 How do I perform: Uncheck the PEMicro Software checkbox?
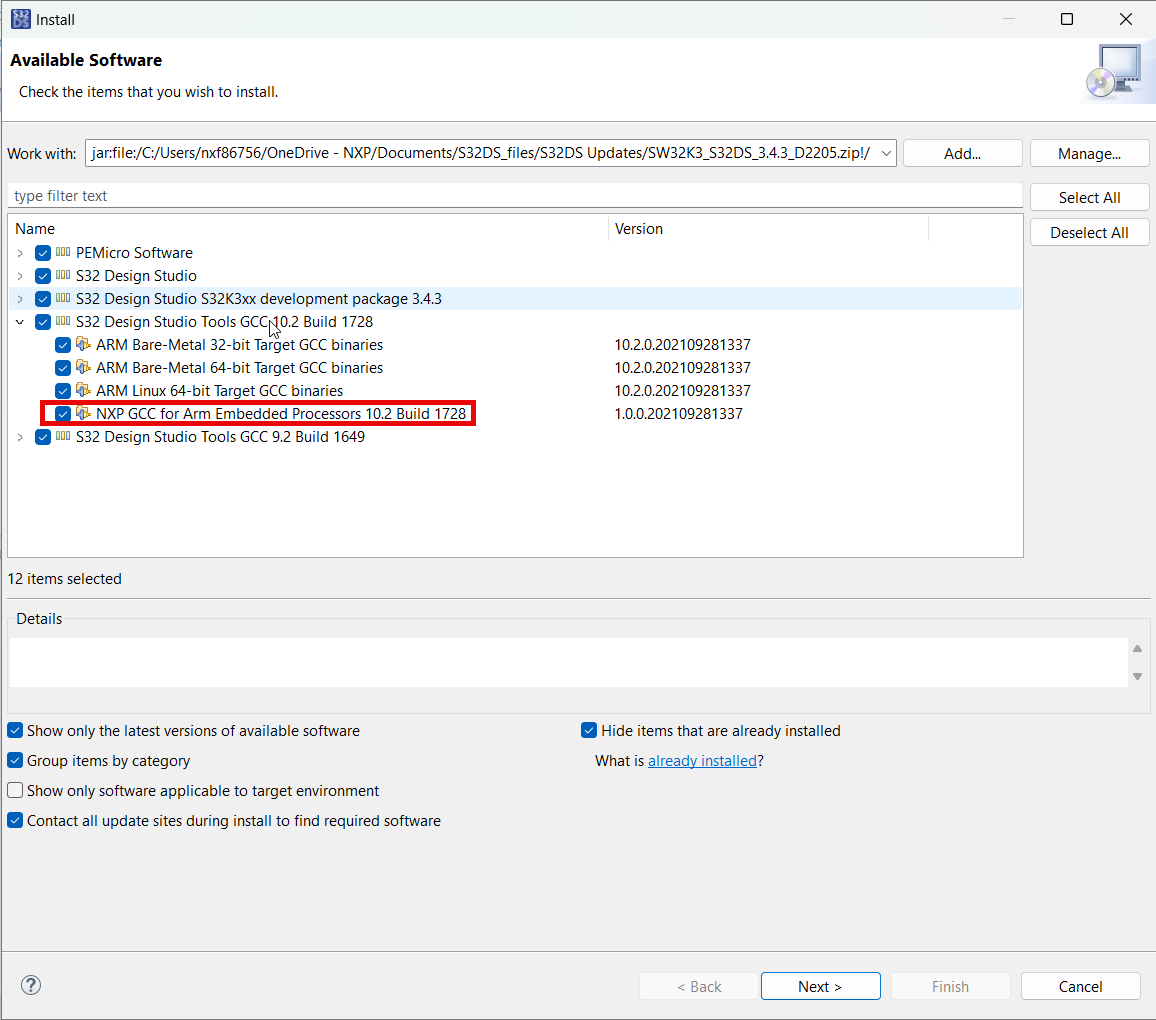[x=42, y=252]
